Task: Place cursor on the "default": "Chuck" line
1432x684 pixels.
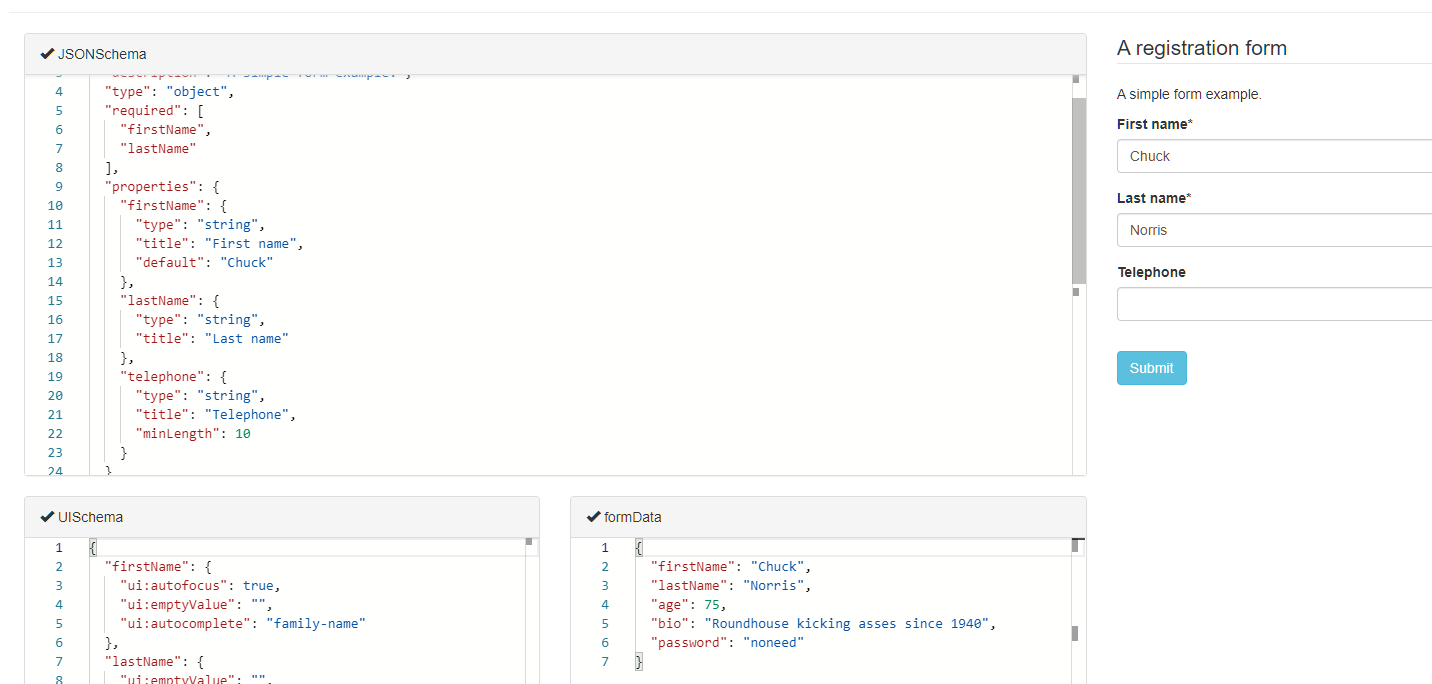Action: [x=204, y=262]
